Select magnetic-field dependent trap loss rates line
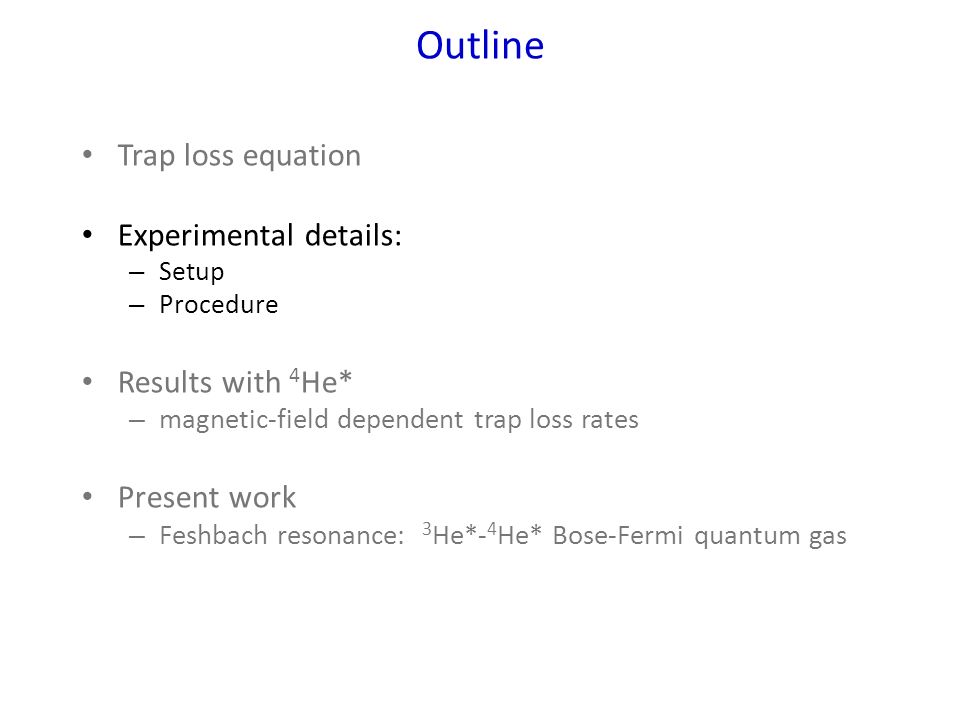The width and height of the screenshot is (960, 720). [x=399, y=419]
